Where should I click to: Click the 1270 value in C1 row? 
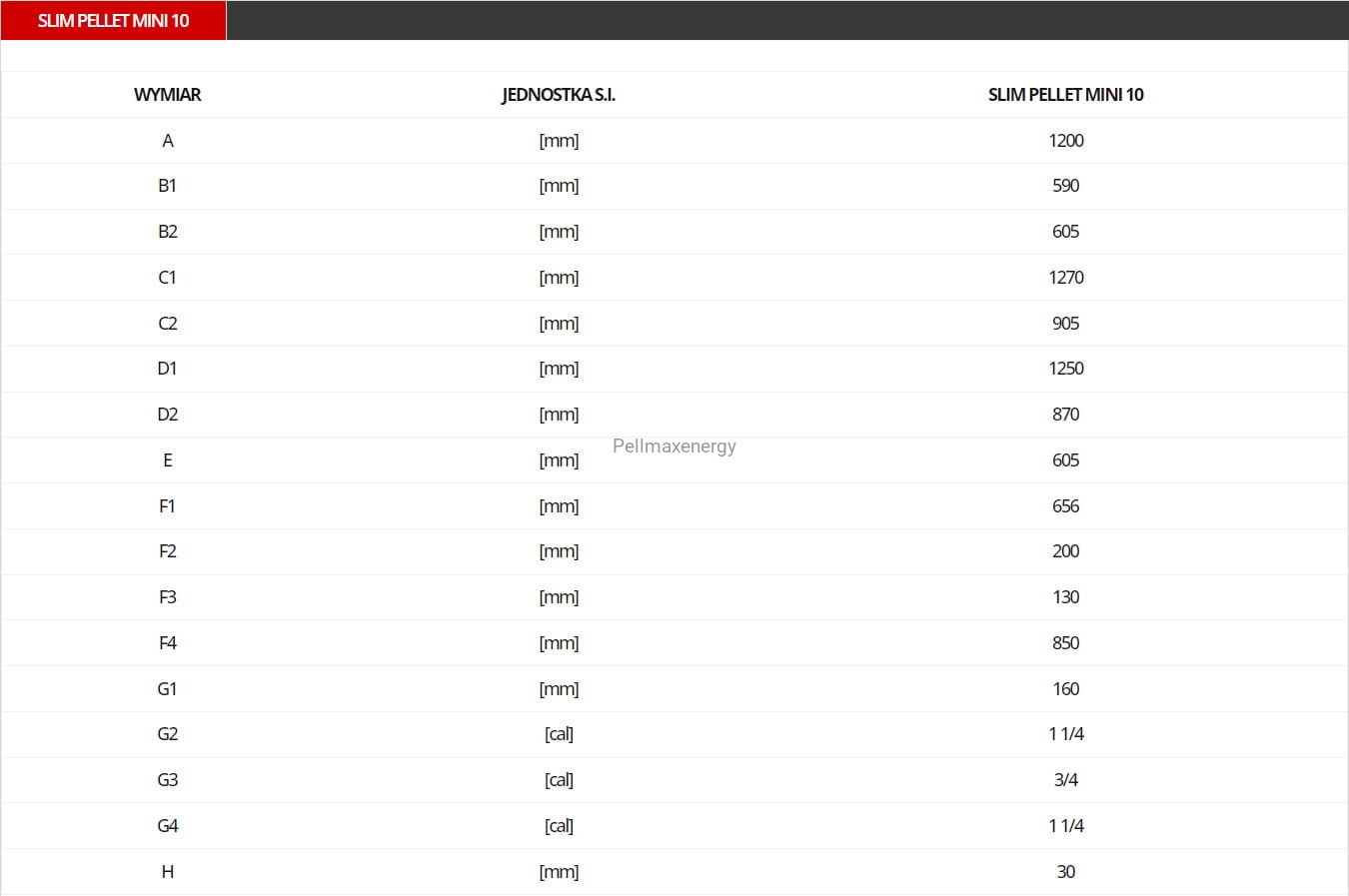pyautogui.click(x=1065, y=278)
